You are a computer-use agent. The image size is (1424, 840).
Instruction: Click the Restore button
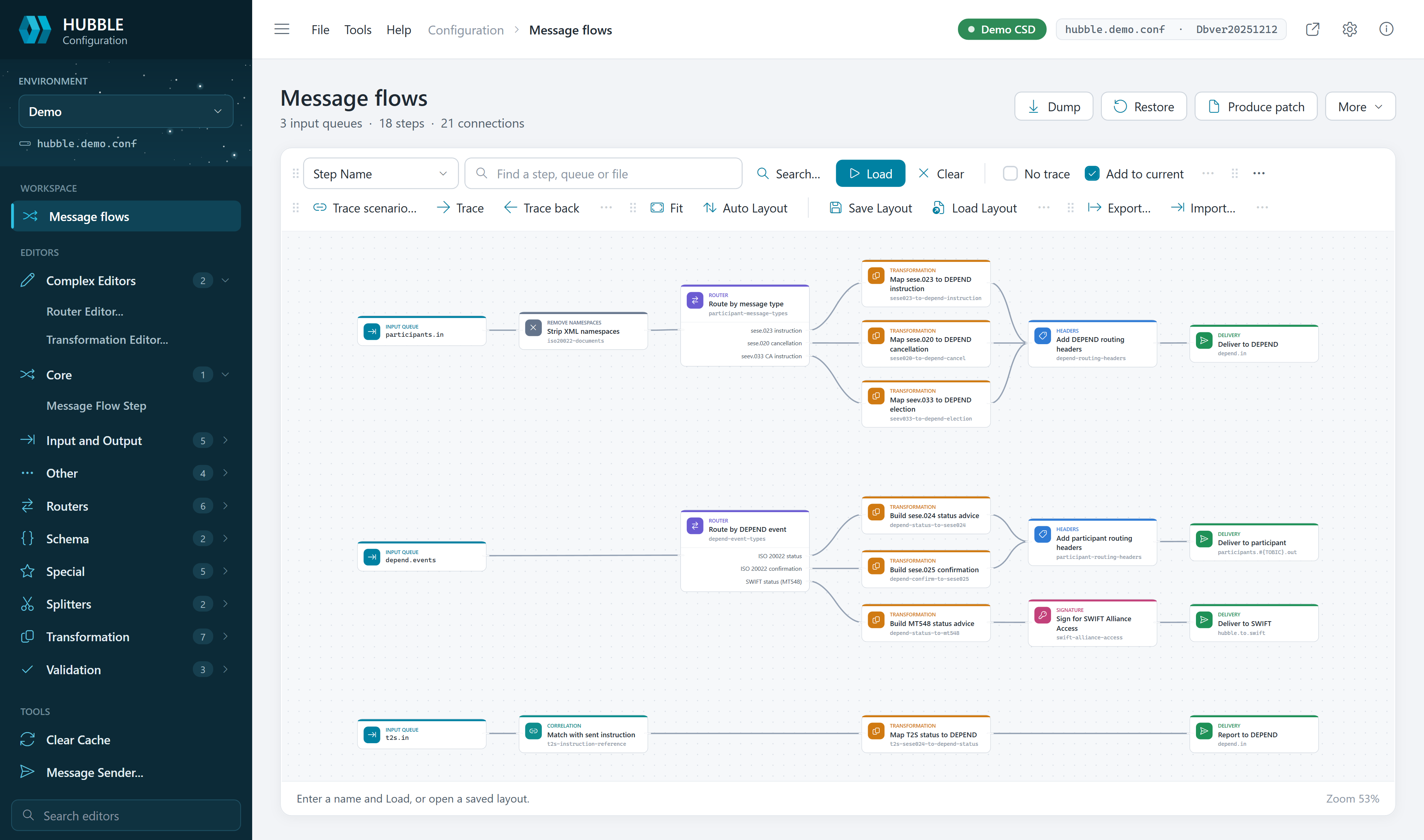click(x=1143, y=106)
